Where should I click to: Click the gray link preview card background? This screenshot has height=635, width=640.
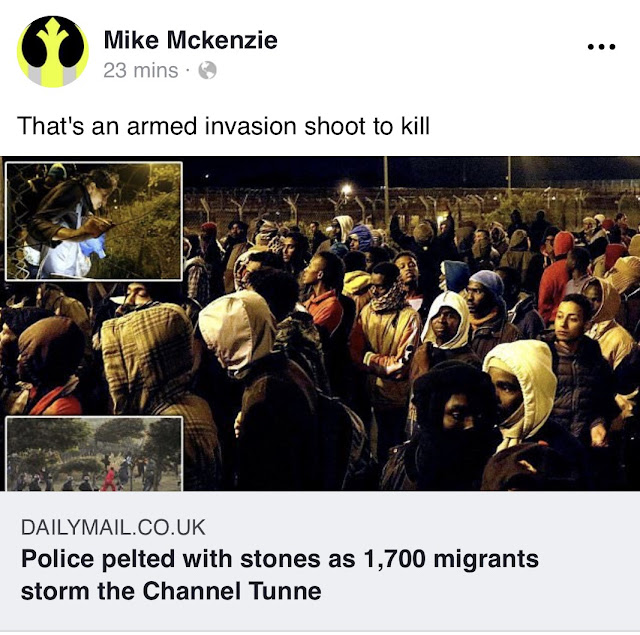pyautogui.click(x=320, y=561)
